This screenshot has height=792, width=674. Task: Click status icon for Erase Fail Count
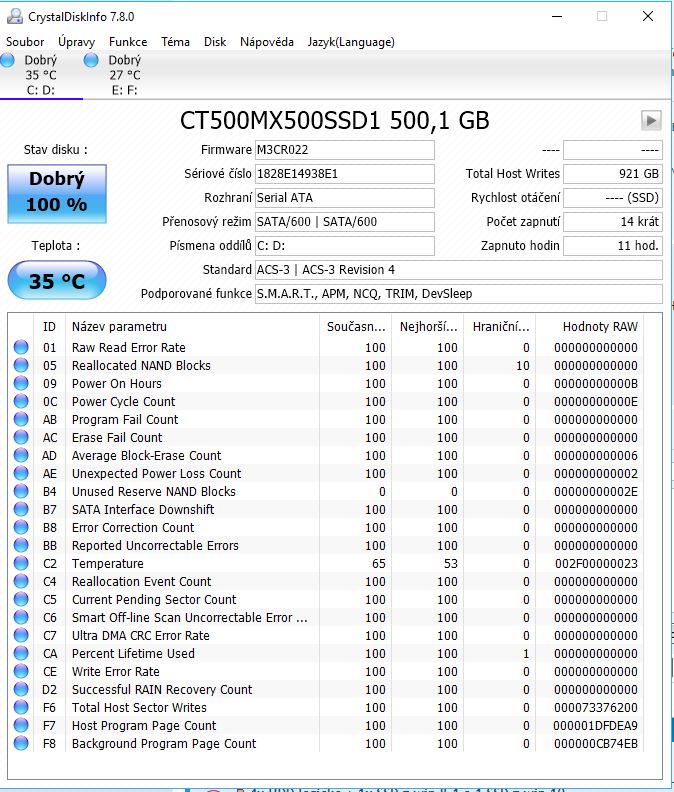coord(21,437)
